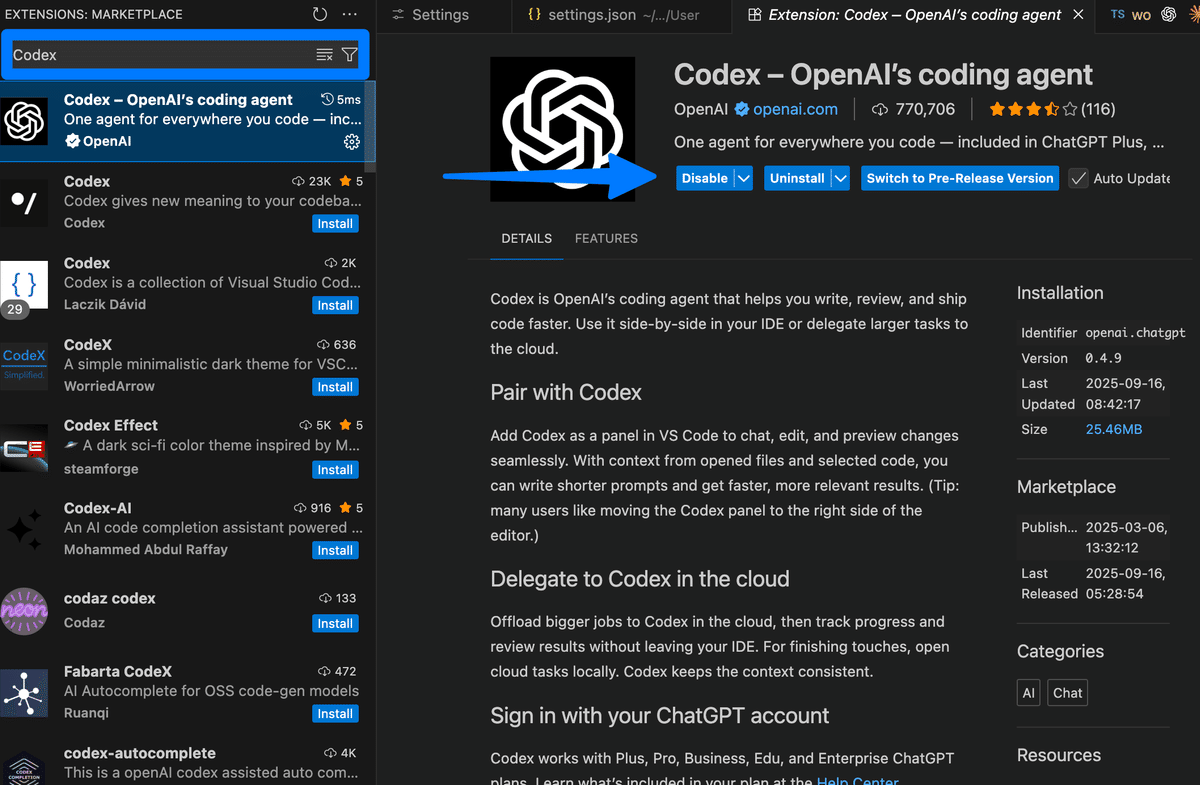Open the openai.com publisher link
The height and width of the screenshot is (785, 1200).
click(795, 109)
